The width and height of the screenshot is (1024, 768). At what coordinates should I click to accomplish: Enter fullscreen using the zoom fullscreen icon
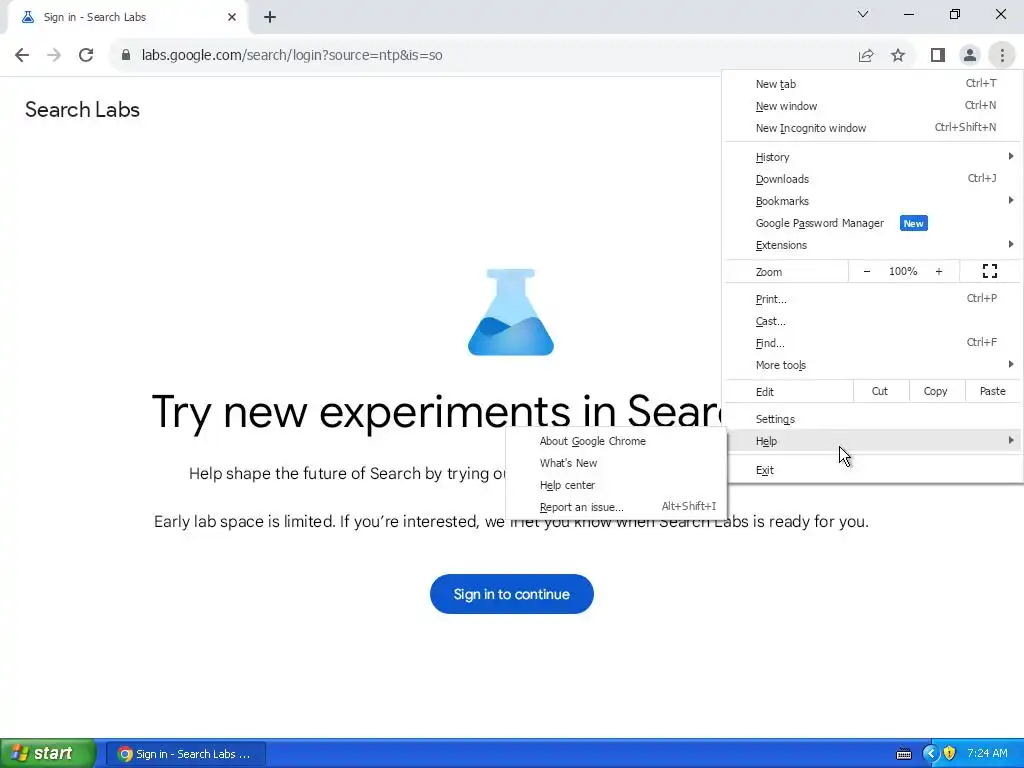click(x=990, y=271)
